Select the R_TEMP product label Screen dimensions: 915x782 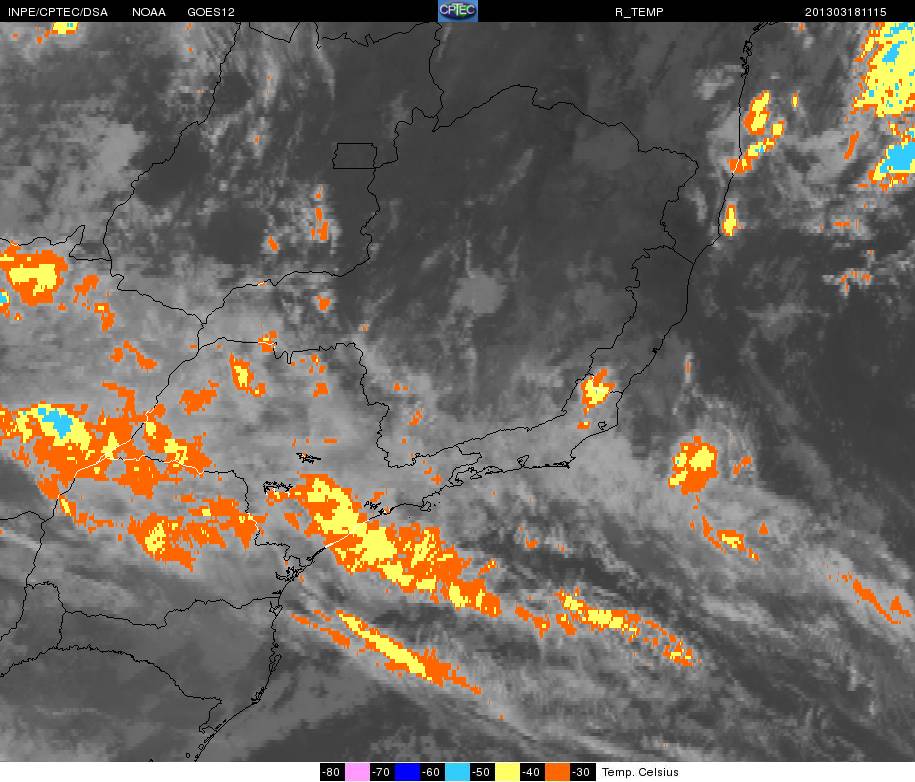point(639,12)
